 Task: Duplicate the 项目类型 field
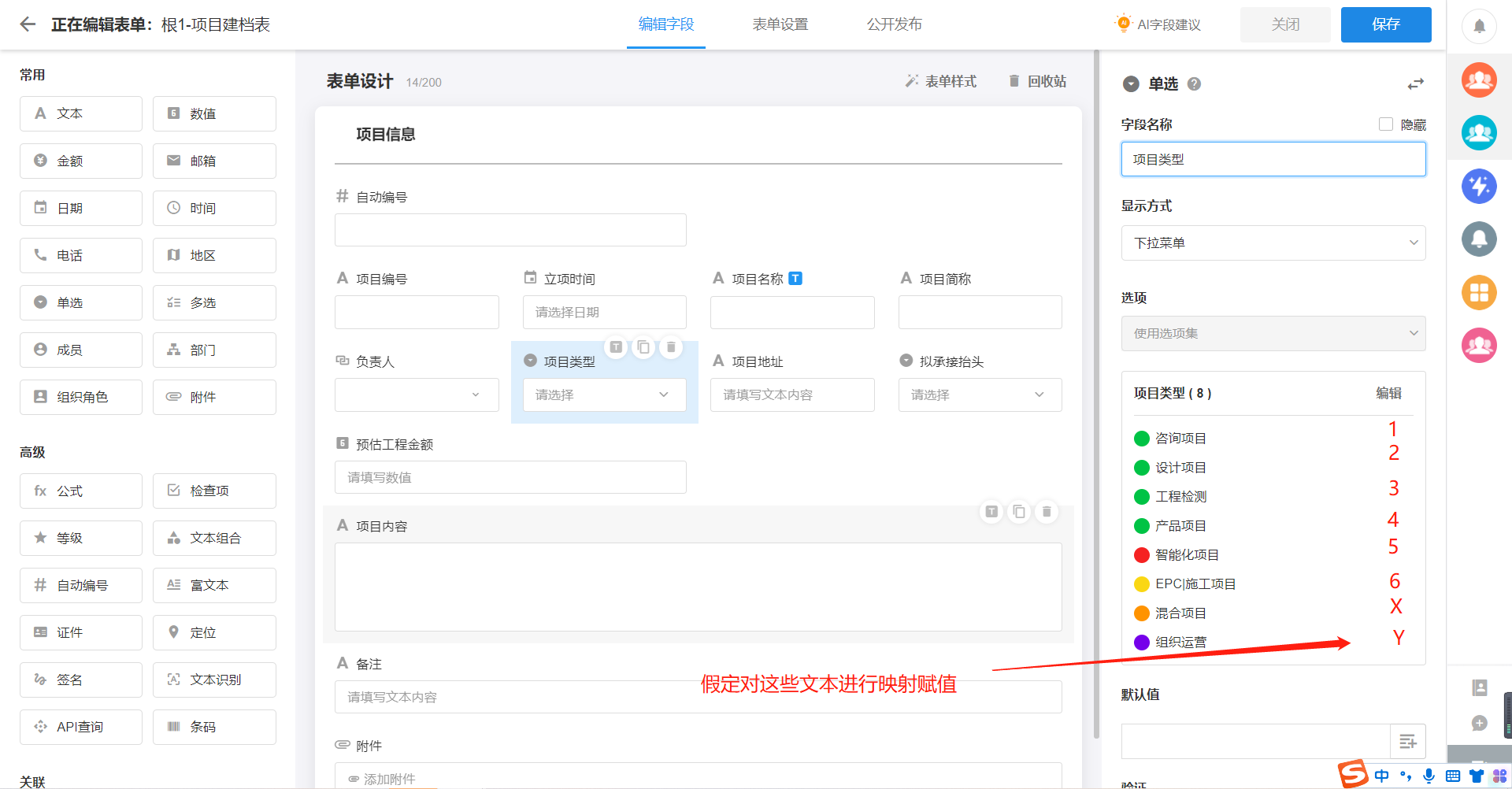643,346
